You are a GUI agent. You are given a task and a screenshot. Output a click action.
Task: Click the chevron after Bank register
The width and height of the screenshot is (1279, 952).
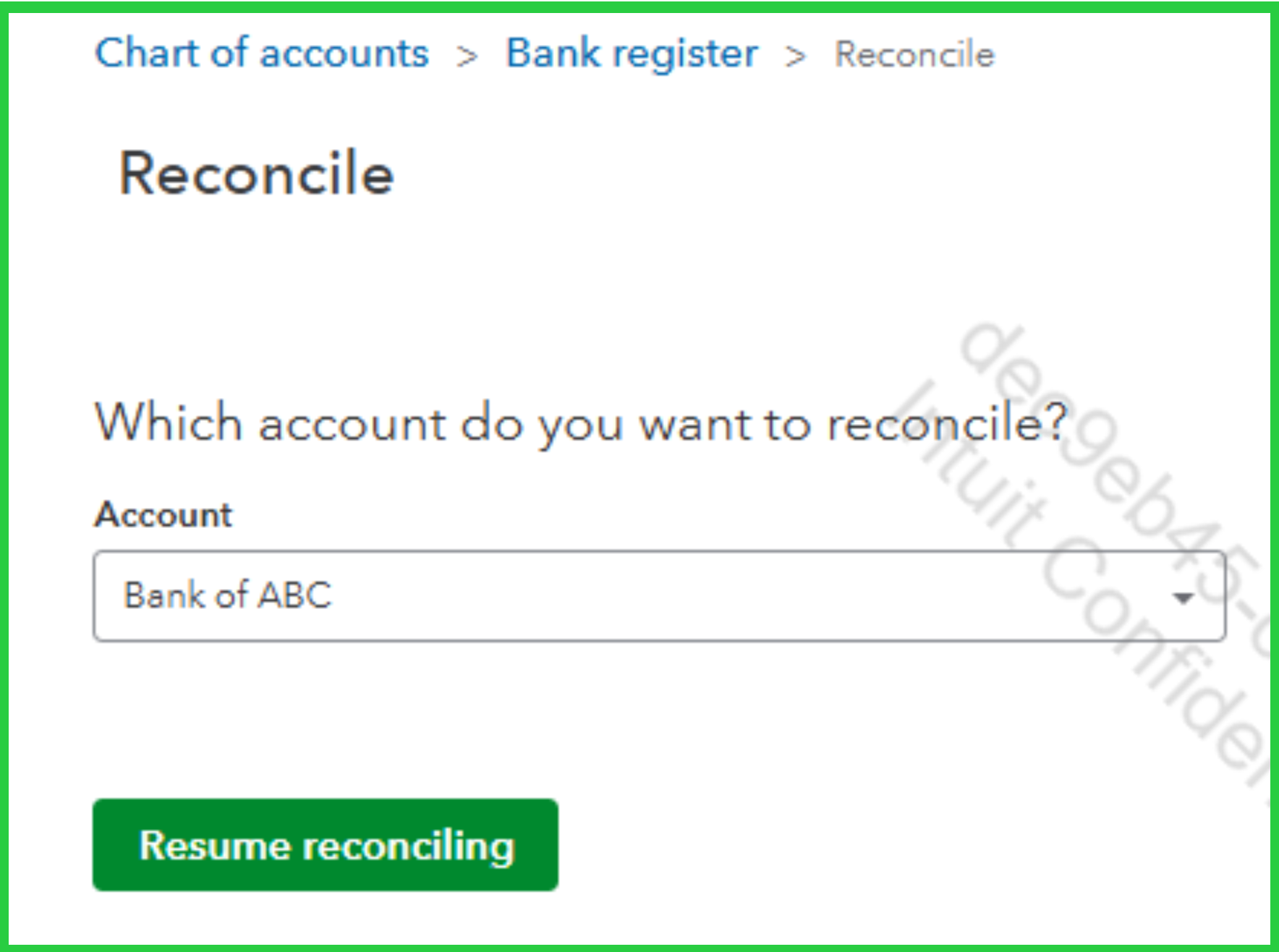796,56
